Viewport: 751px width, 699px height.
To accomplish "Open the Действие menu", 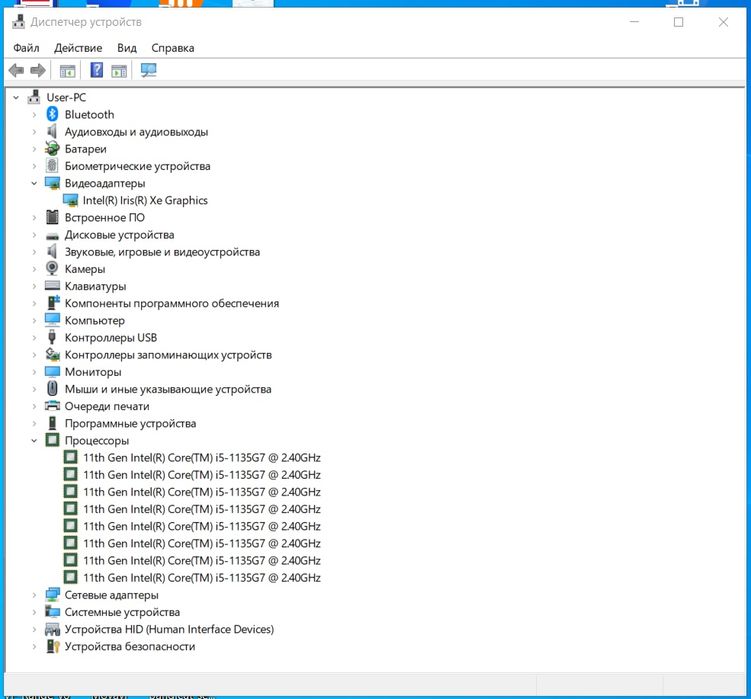I will 78,48.
